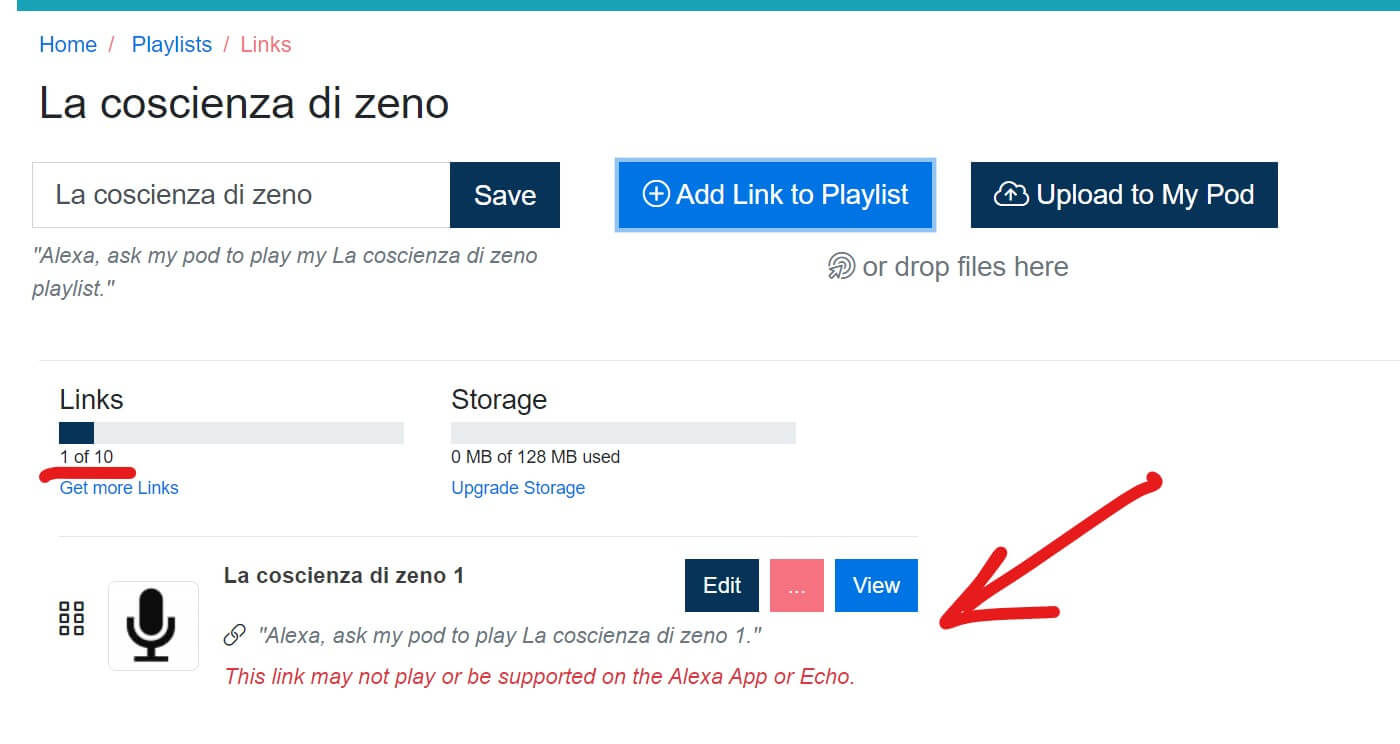Click the "La coscienza di zeno 1" title
1400x744 pixels.
click(344, 576)
